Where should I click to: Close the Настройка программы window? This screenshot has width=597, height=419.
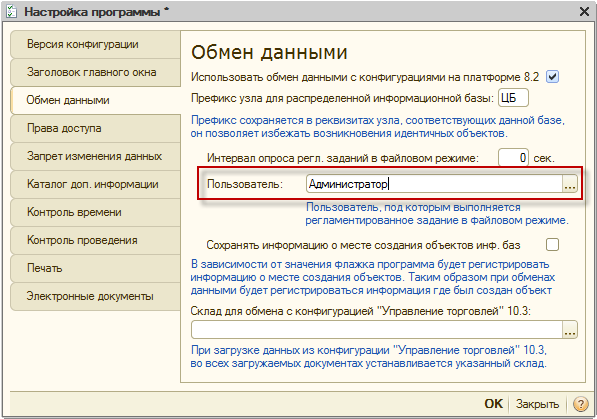click(584, 11)
